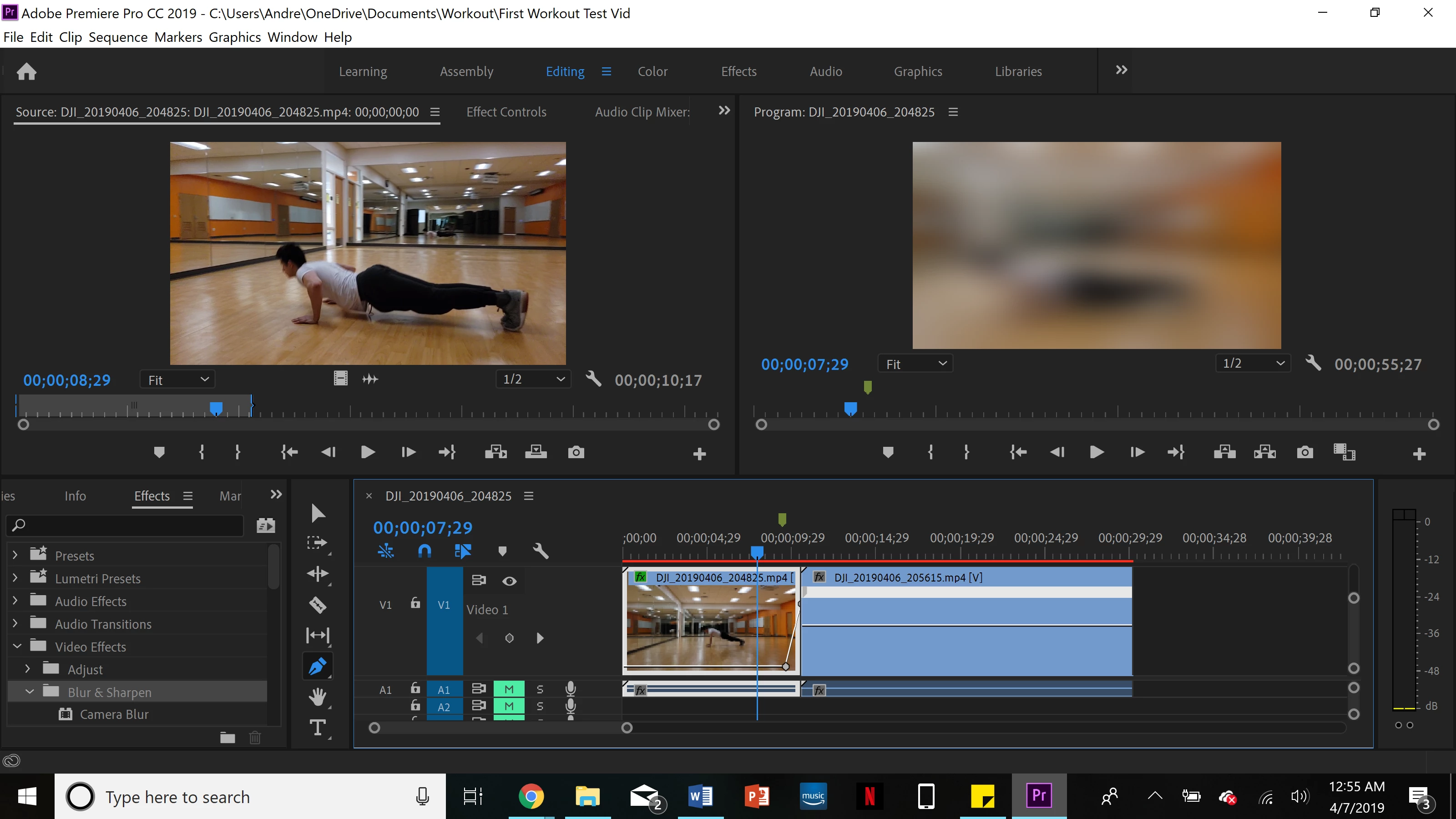Select the Track Select Forward tool
The height and width of the screenshot is (819, 1456).
317,543
